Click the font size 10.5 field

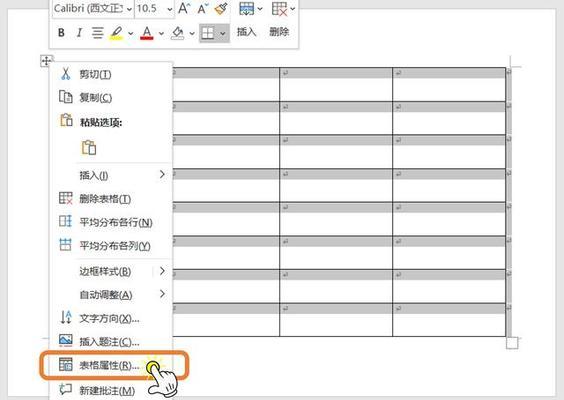[155, 8]
